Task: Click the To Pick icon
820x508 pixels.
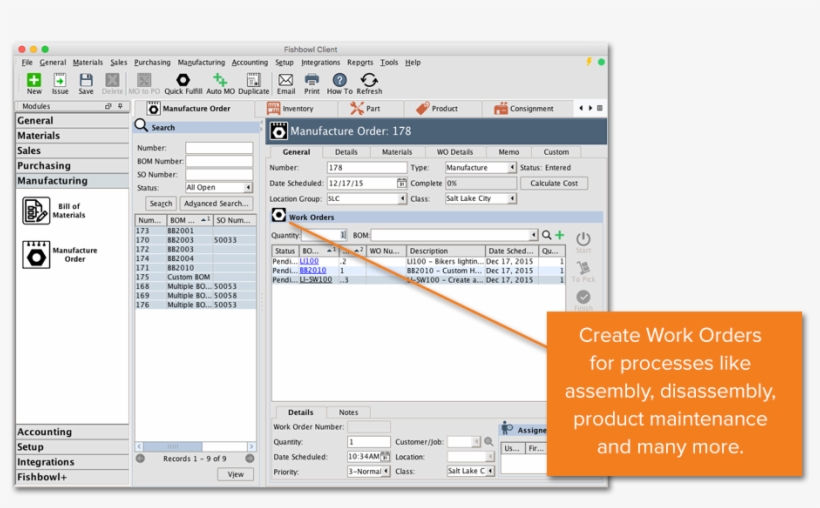Action: click(x=583, y=268)
